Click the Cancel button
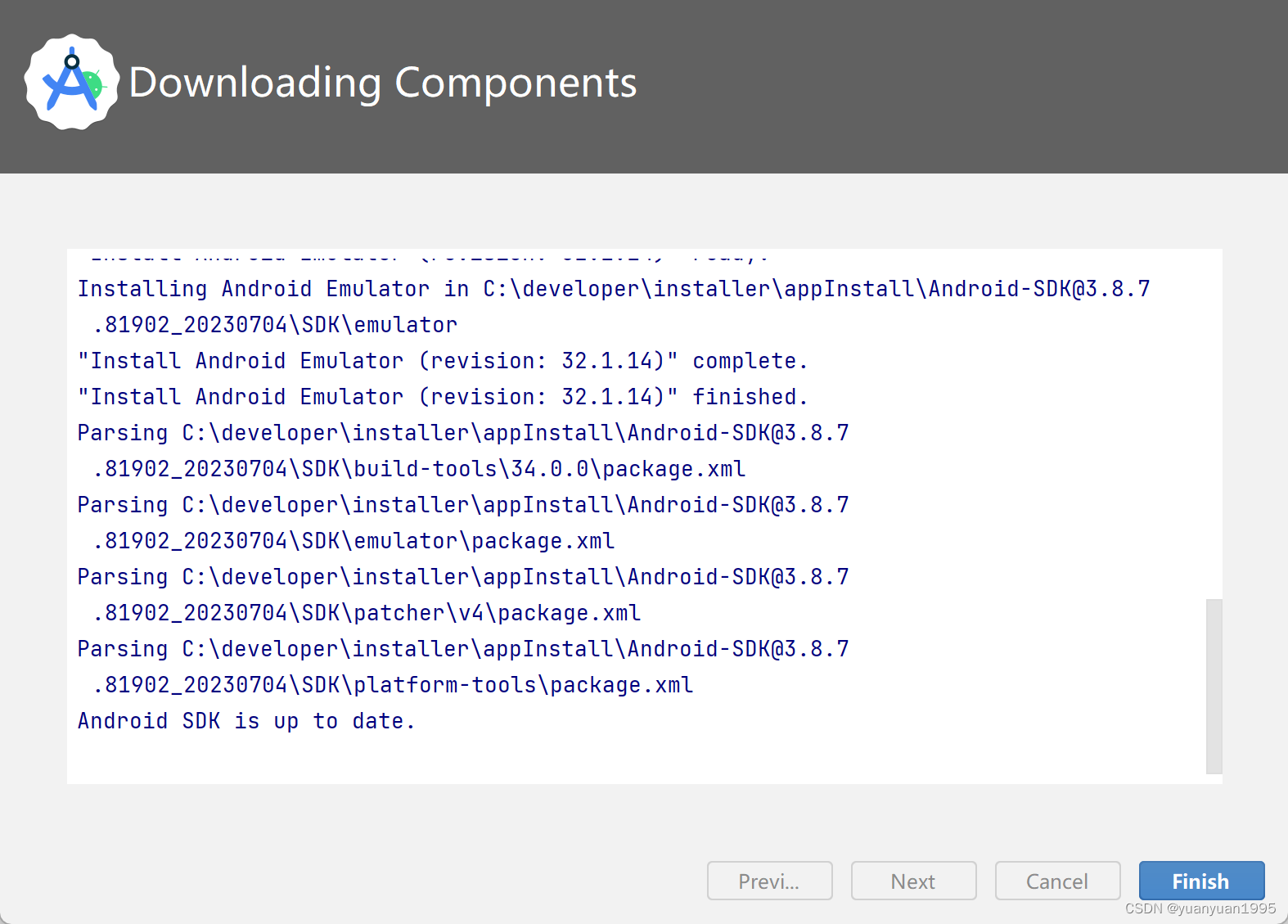Screen dimensions: 1288x924 click(x=1057, y=881)
